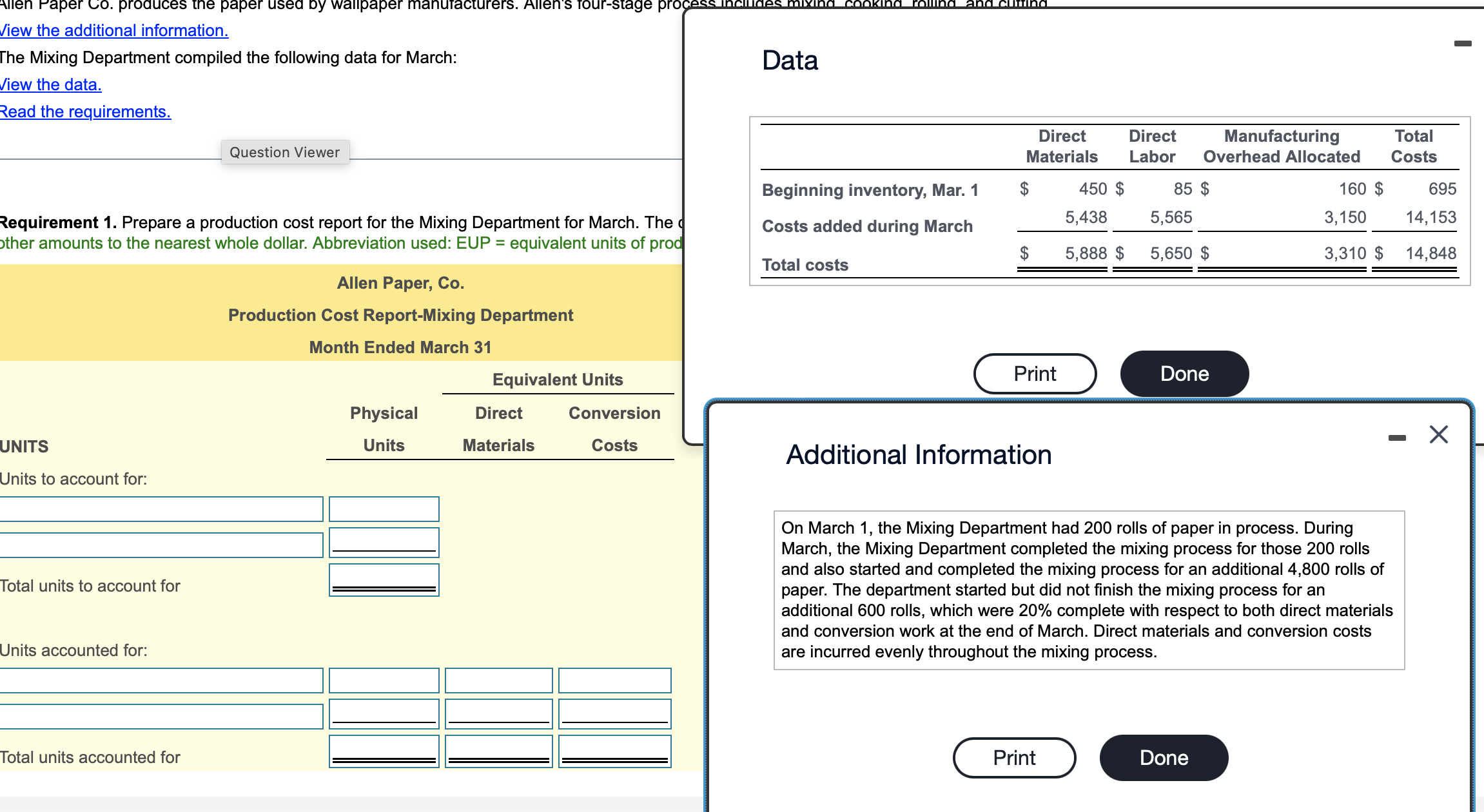Click the Question Viewer button
Screen dimensions: 1484x812
pyautogui.click(x=284, y=152)
